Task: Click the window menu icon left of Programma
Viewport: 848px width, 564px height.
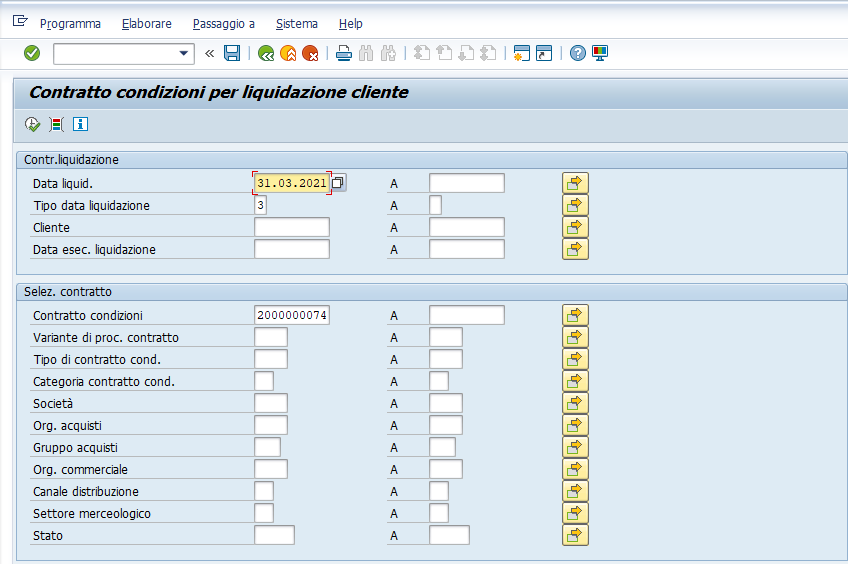Action: pos(20,21)
